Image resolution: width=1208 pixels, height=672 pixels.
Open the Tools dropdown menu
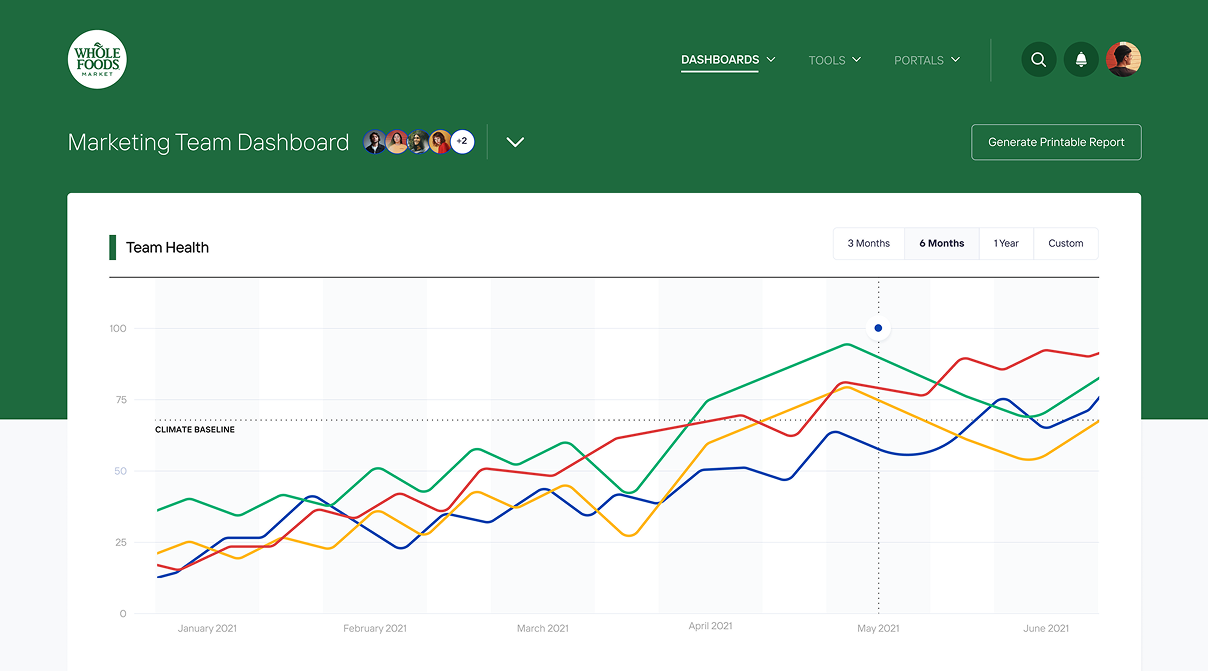point(834,60)
